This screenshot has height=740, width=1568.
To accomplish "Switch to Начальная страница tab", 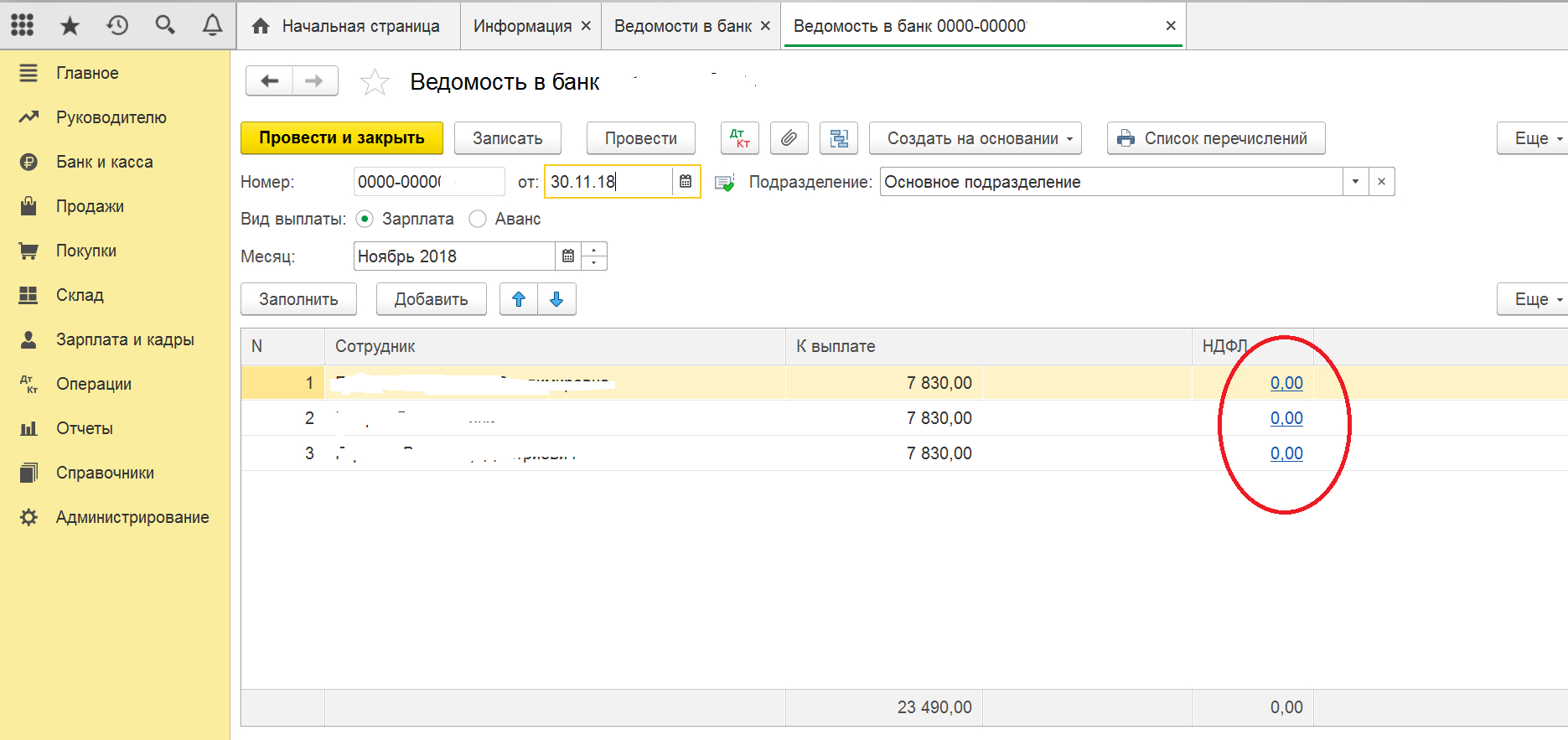I will click(x=349, y=26).
